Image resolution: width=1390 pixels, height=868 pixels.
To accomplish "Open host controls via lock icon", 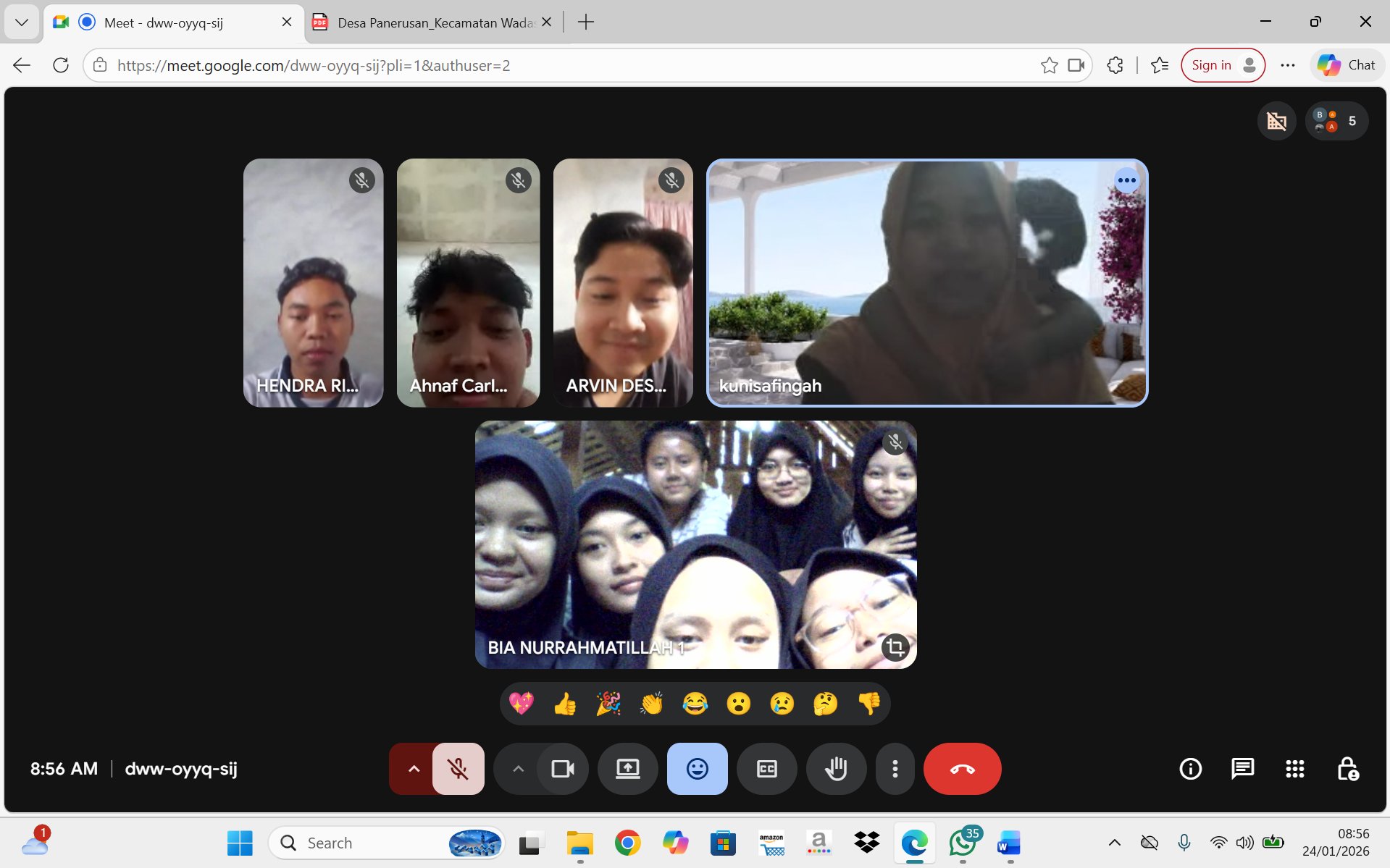I will [1348, 769].
